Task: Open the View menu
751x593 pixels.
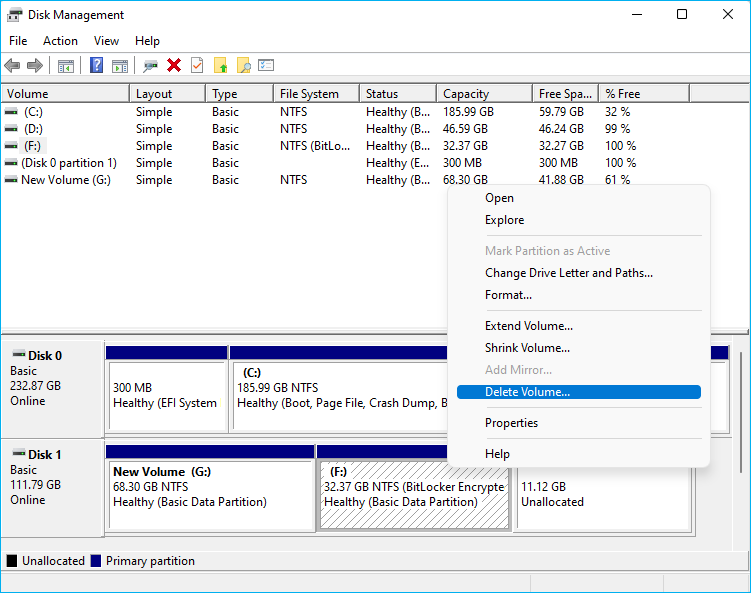Action: point(106,41)
